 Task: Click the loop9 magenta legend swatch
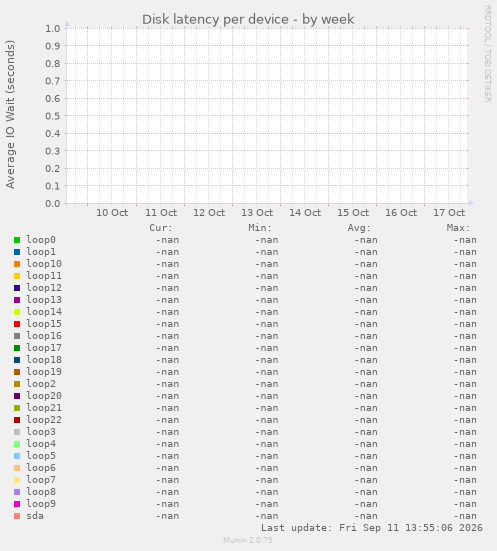click(x=17, y=504)
